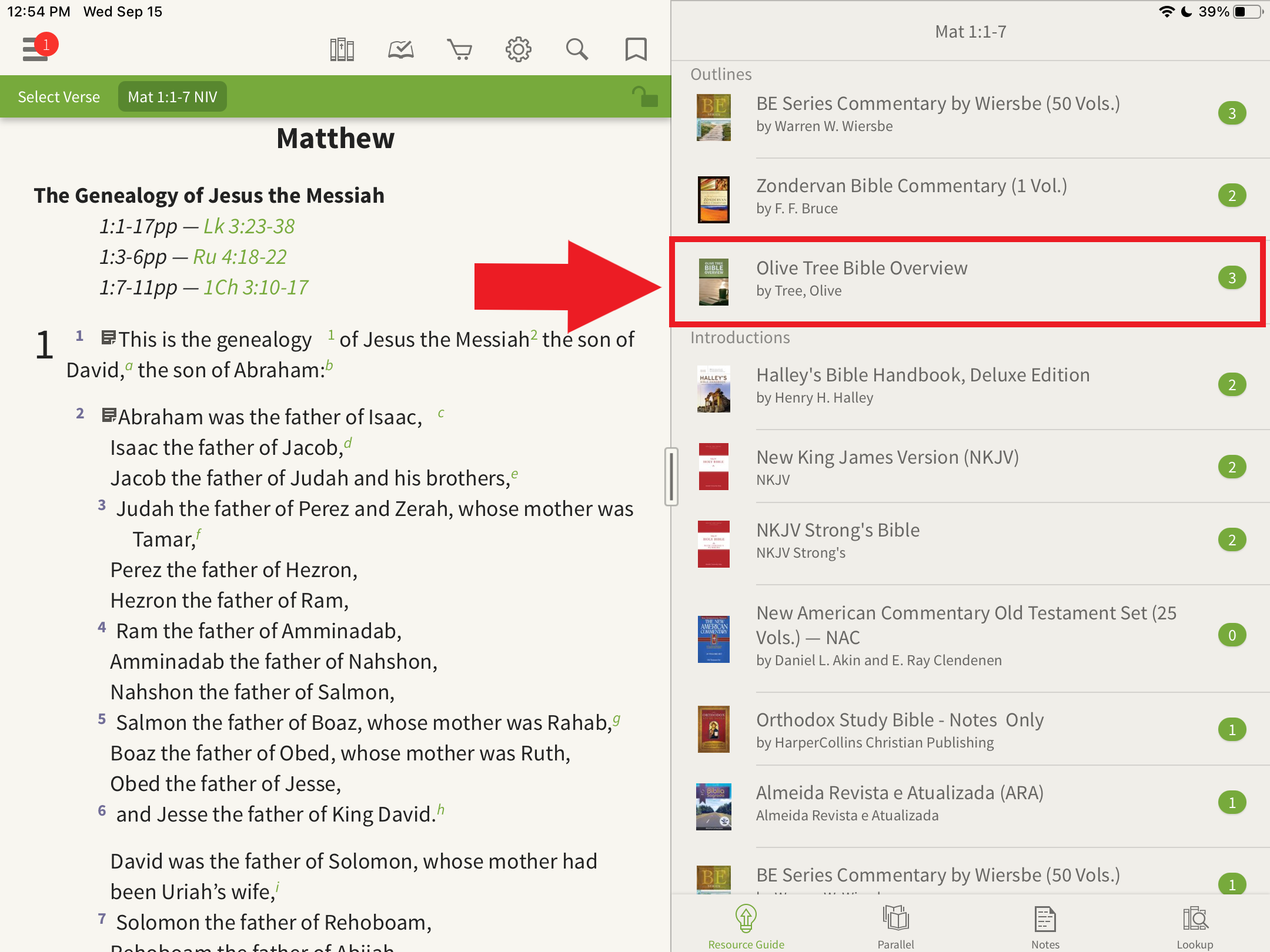
Task: Tap footnote g after Rahab
Action: [616, 719]
